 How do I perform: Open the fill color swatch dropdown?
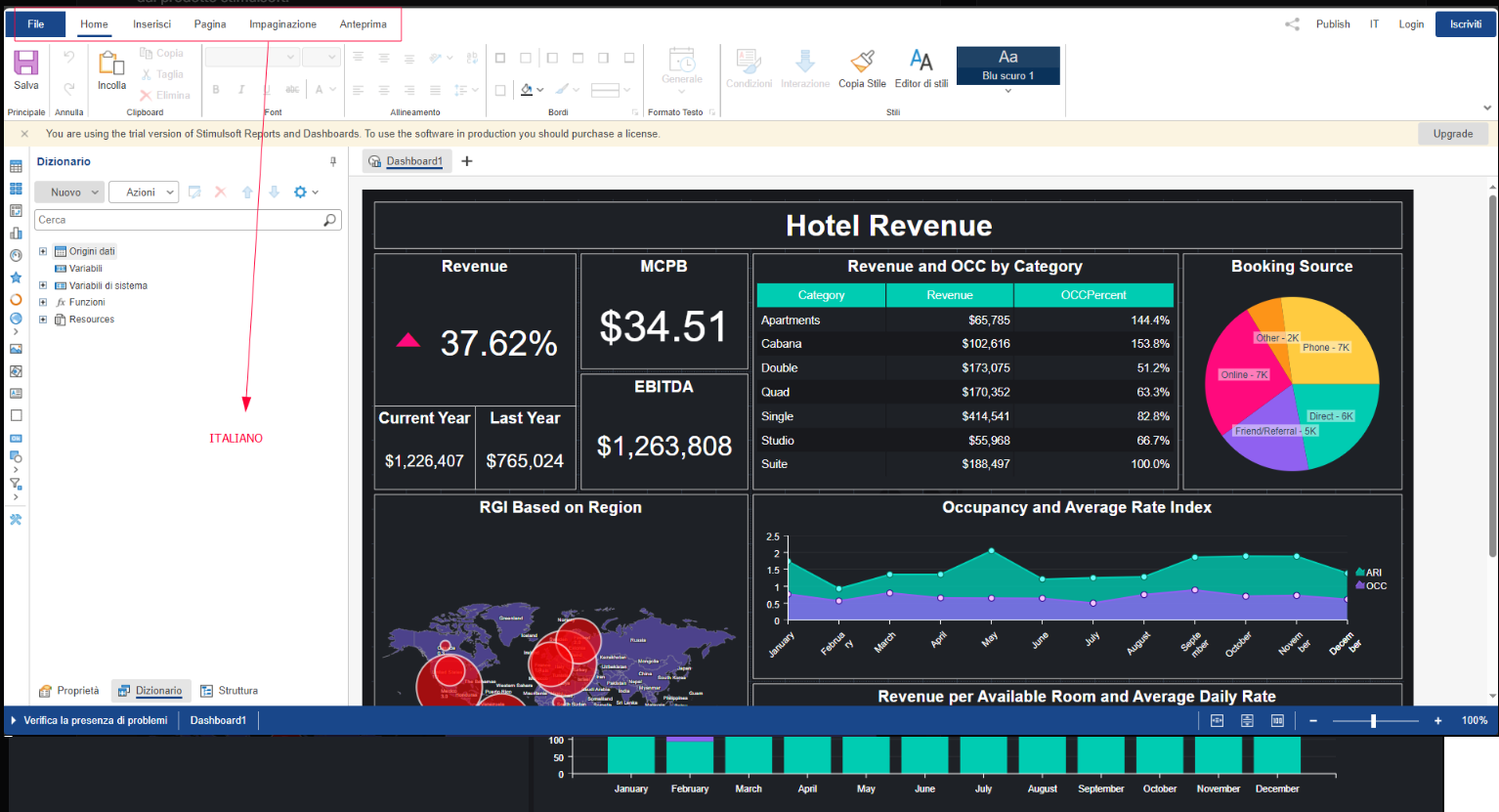[540, 90]
